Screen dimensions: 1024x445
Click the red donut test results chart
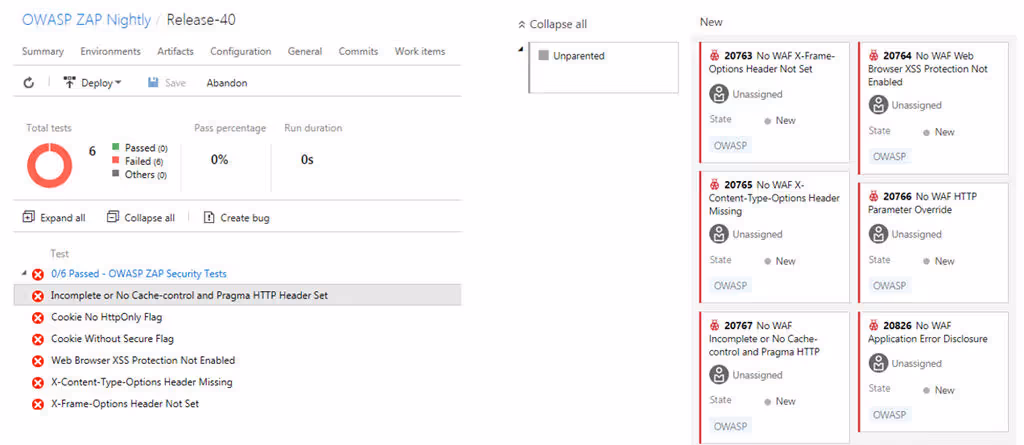[50, 163]
